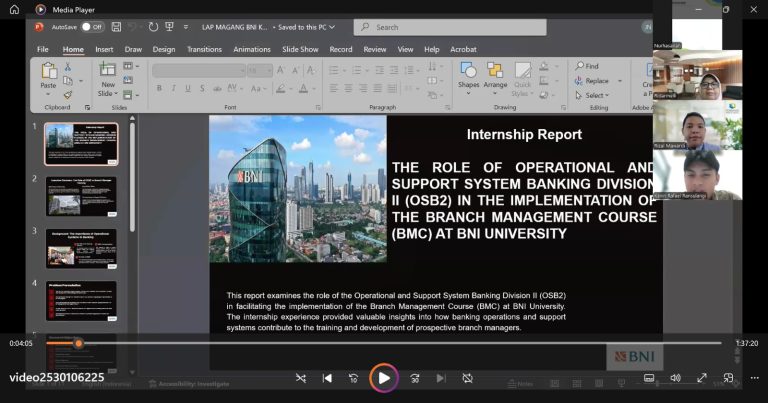Start playback with the Play button
Viewport: 768px width, 403px height.
[x=384, y=378]
